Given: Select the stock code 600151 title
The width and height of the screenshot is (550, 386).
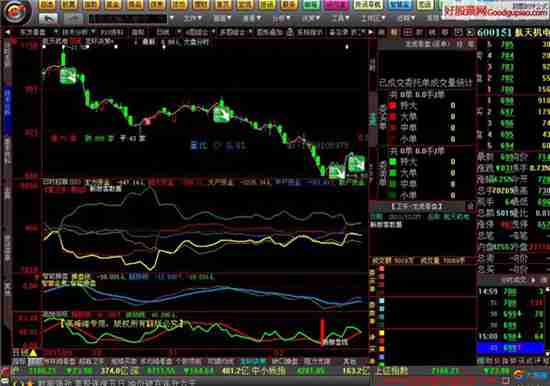Looking at the screenshot, I should [x=494, y=33].
